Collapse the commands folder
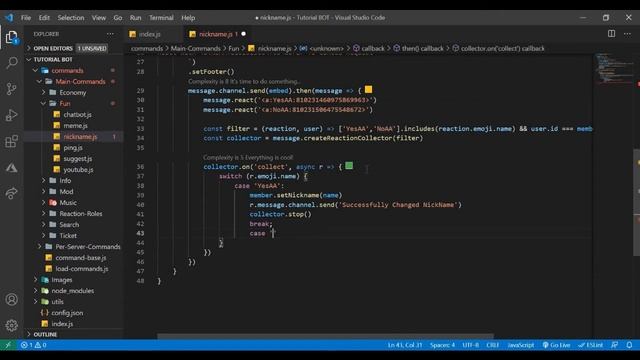This screenshot has height=360, width=640. pos(73,70)
